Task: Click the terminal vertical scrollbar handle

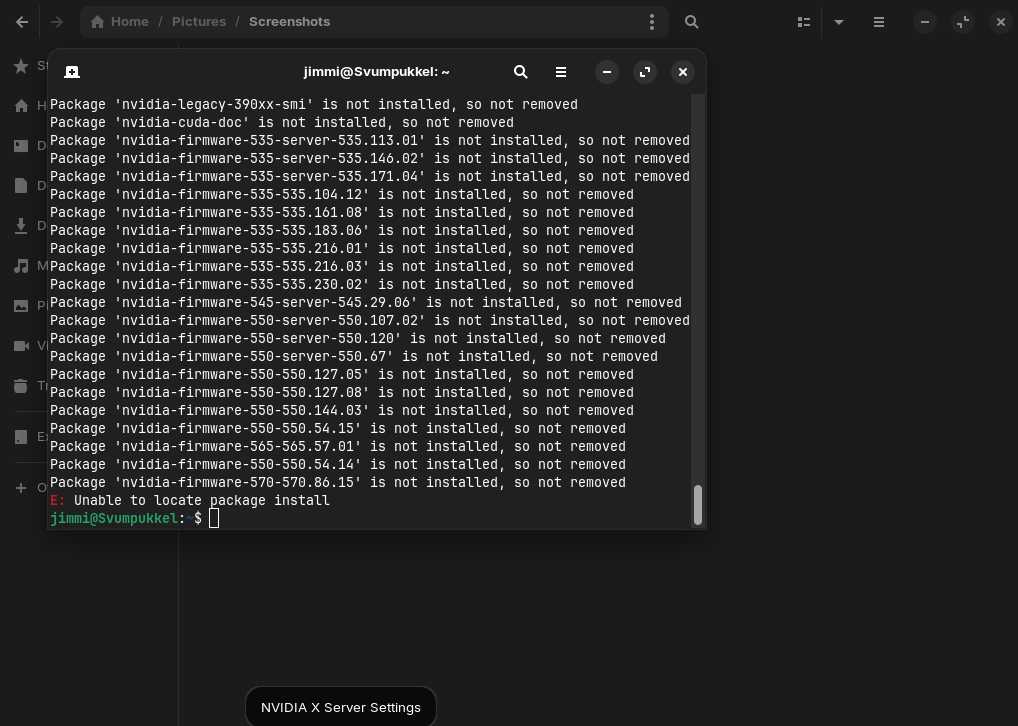Action: (698, 505)
